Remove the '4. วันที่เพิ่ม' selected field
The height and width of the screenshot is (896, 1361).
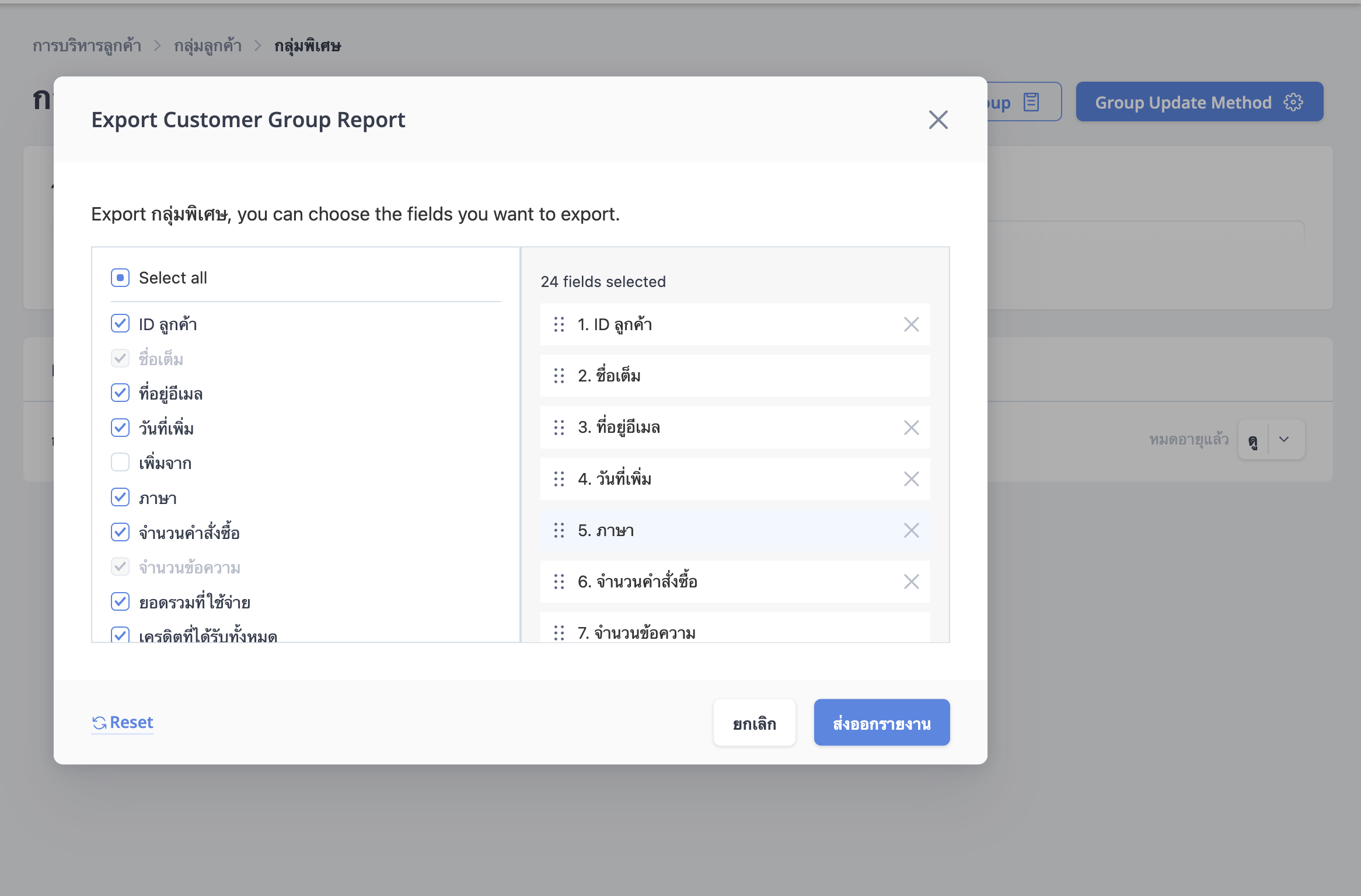pyautogui.click(x=911, y=479)
